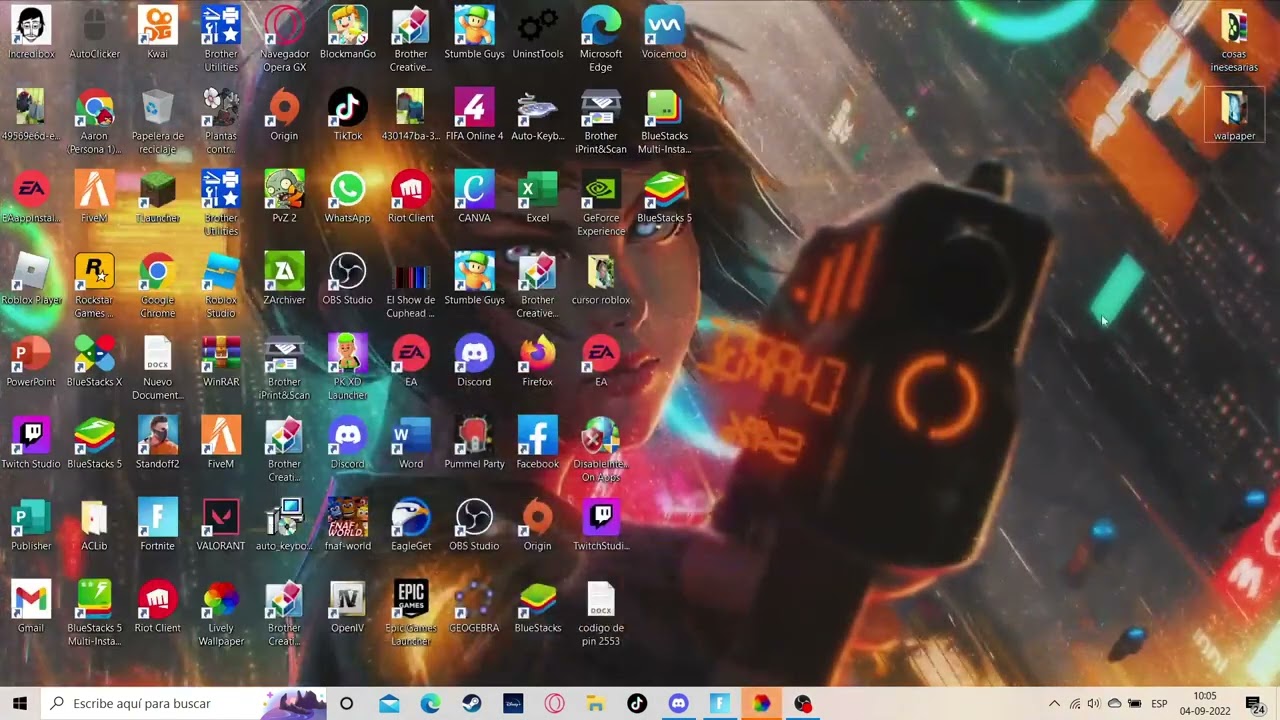1280x720 pixels.
Task: Select the Firefox desktop icon
Action: (537, 361)
